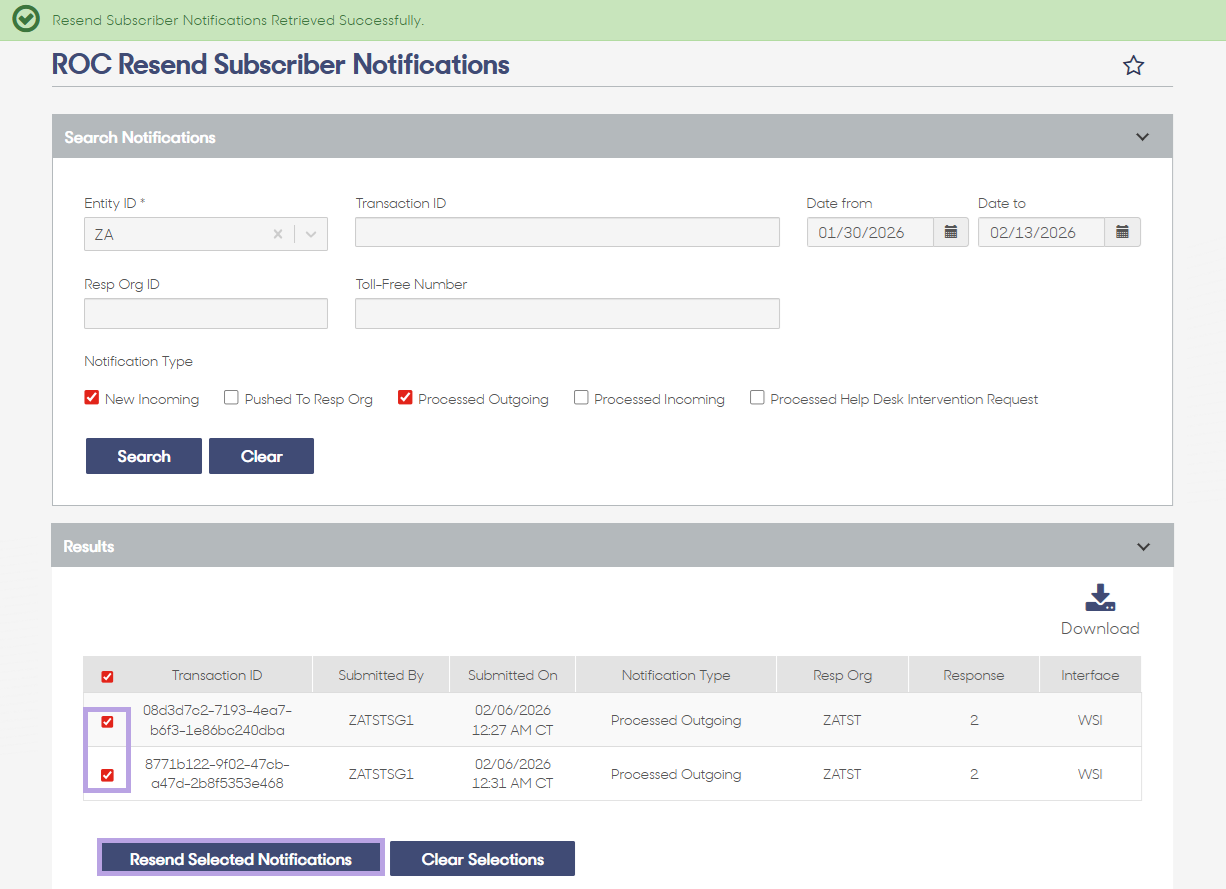Click the Date from field 01/30/2026
Screen dimensions: 1226x889
(870, 232)
